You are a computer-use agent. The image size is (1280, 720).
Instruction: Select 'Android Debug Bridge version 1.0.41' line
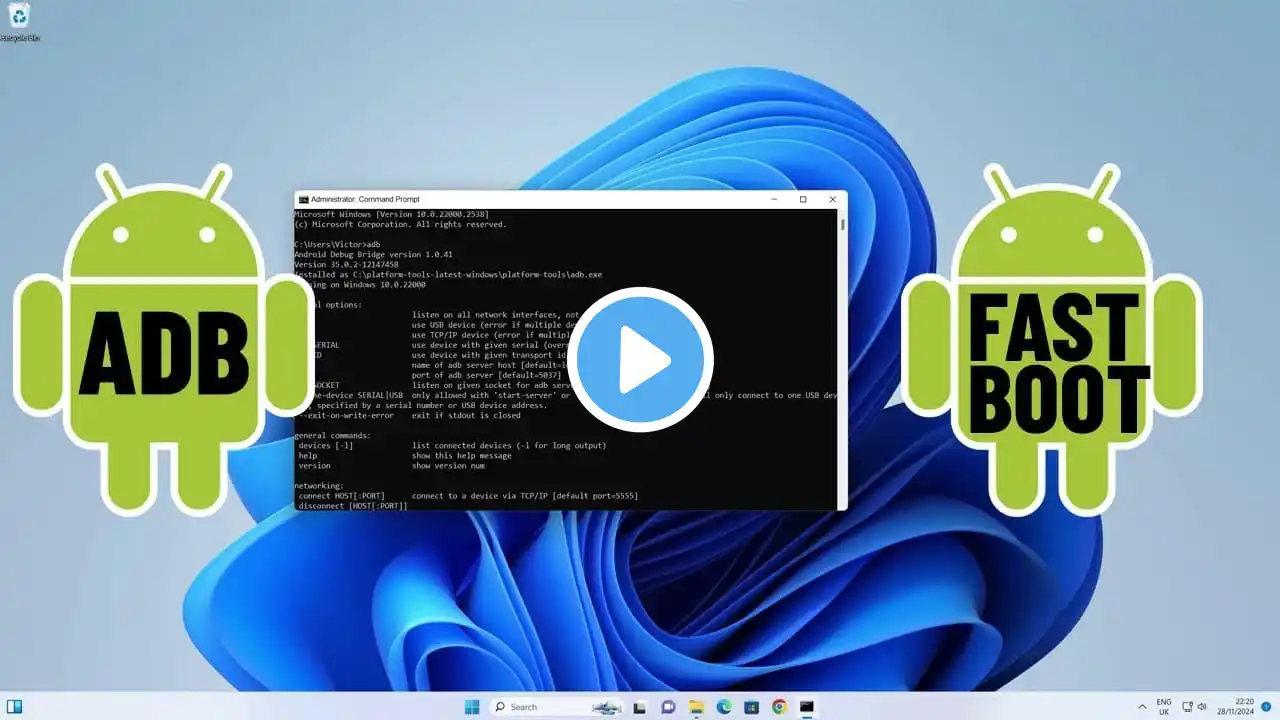point(373,255)
